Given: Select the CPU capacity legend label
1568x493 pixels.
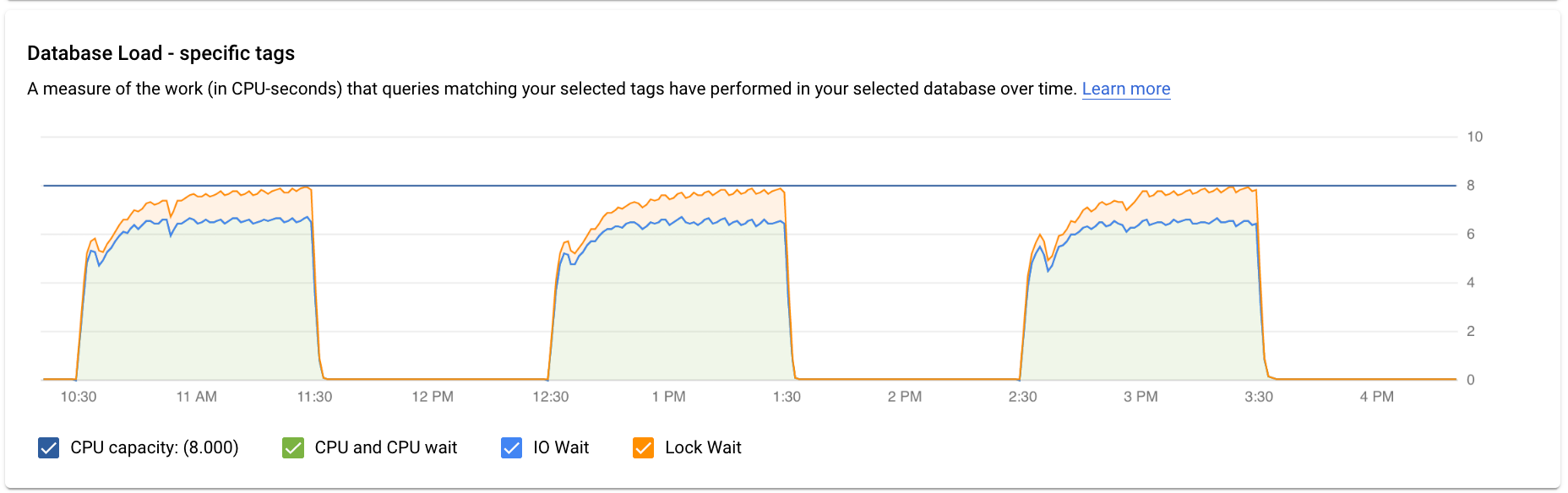Looking at the screenshot, I should coord(155,447).
